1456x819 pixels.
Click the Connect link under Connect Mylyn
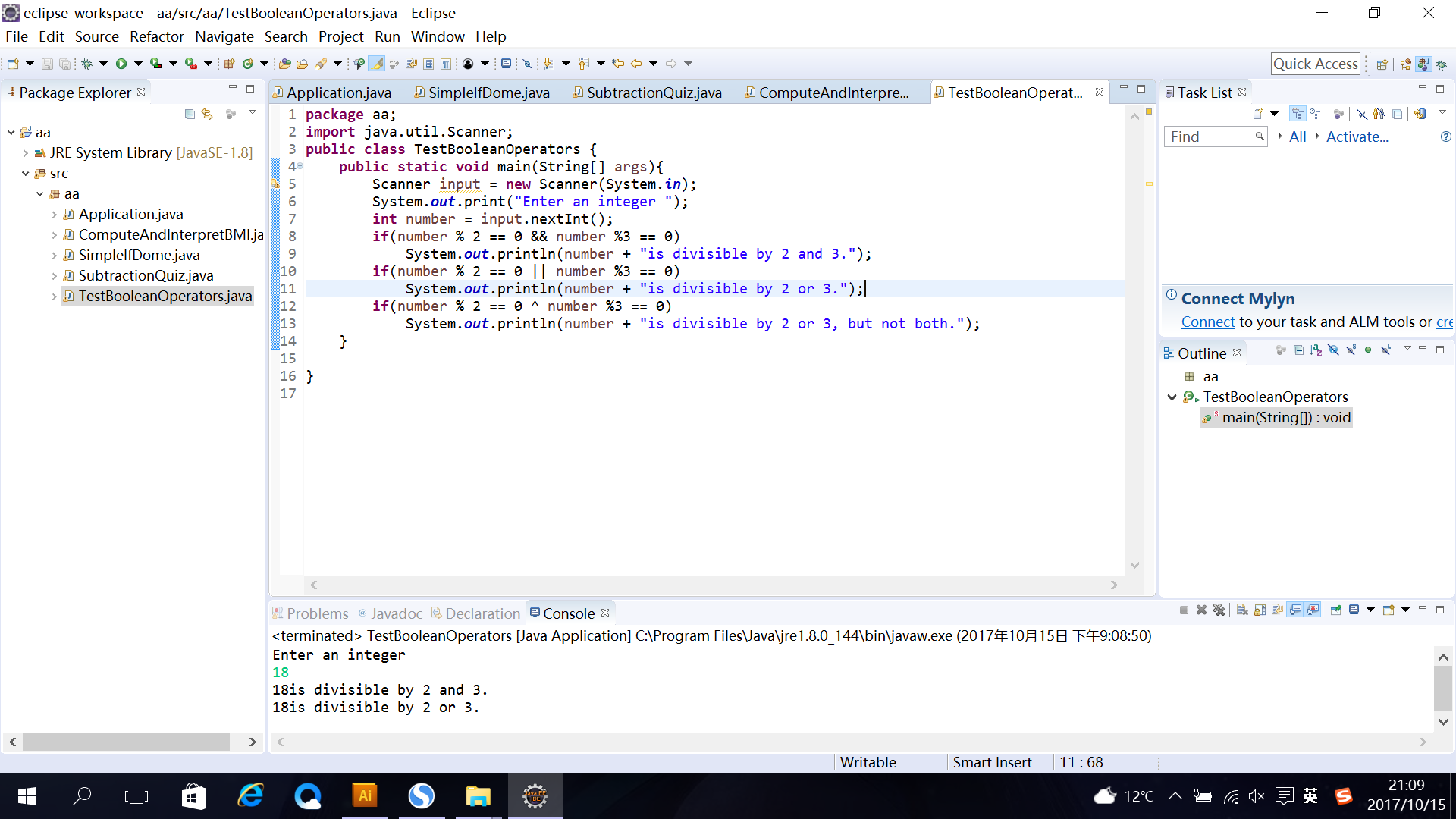coord(1208,322)
